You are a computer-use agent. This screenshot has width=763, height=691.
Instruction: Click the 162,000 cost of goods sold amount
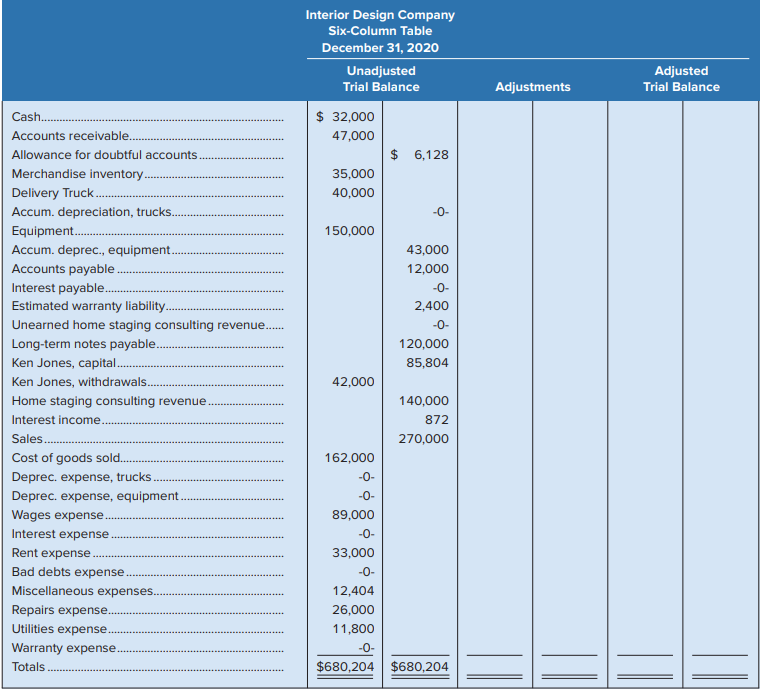(x=349, y=457)
